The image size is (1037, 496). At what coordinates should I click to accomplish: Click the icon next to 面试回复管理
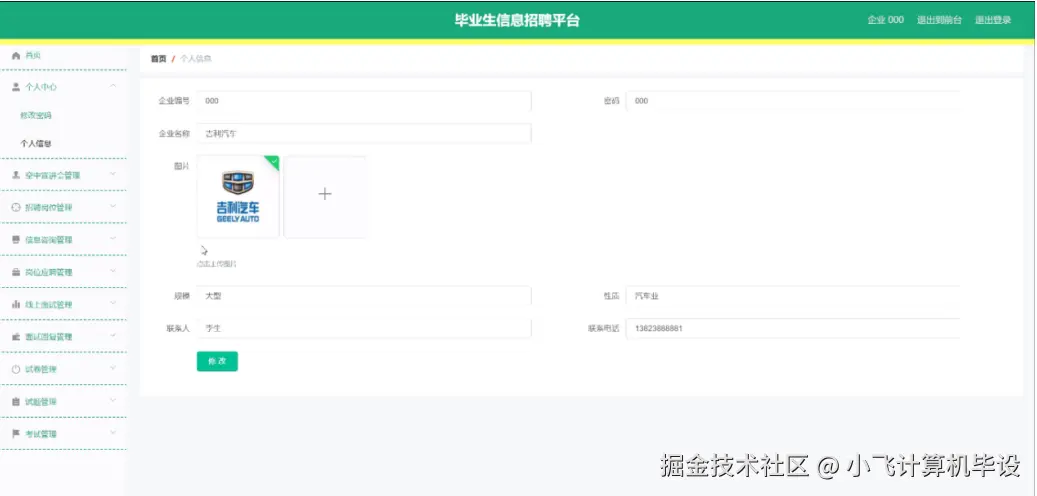tap(16, 337)
